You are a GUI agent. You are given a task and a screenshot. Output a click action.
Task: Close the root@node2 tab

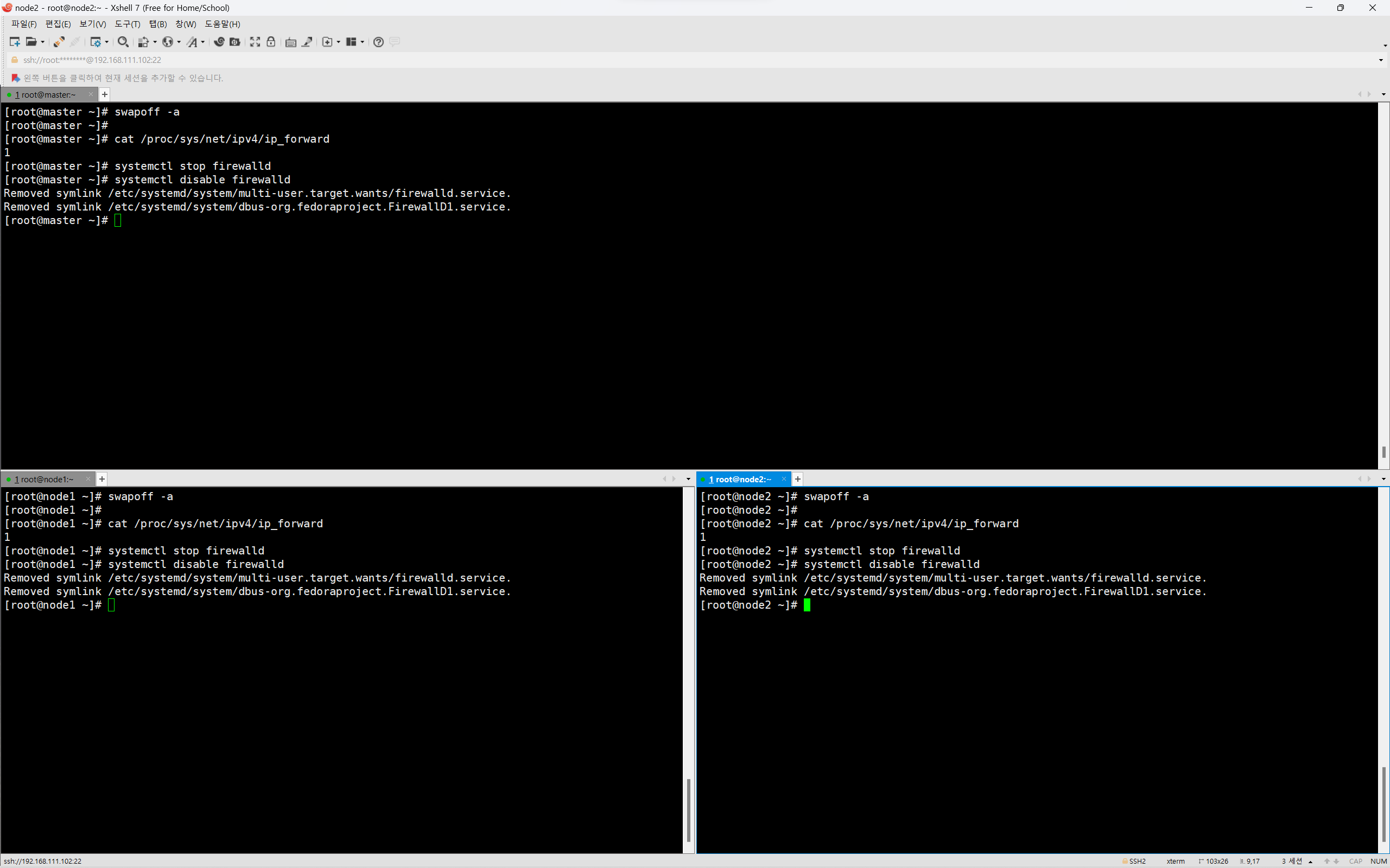click(783, 480)
